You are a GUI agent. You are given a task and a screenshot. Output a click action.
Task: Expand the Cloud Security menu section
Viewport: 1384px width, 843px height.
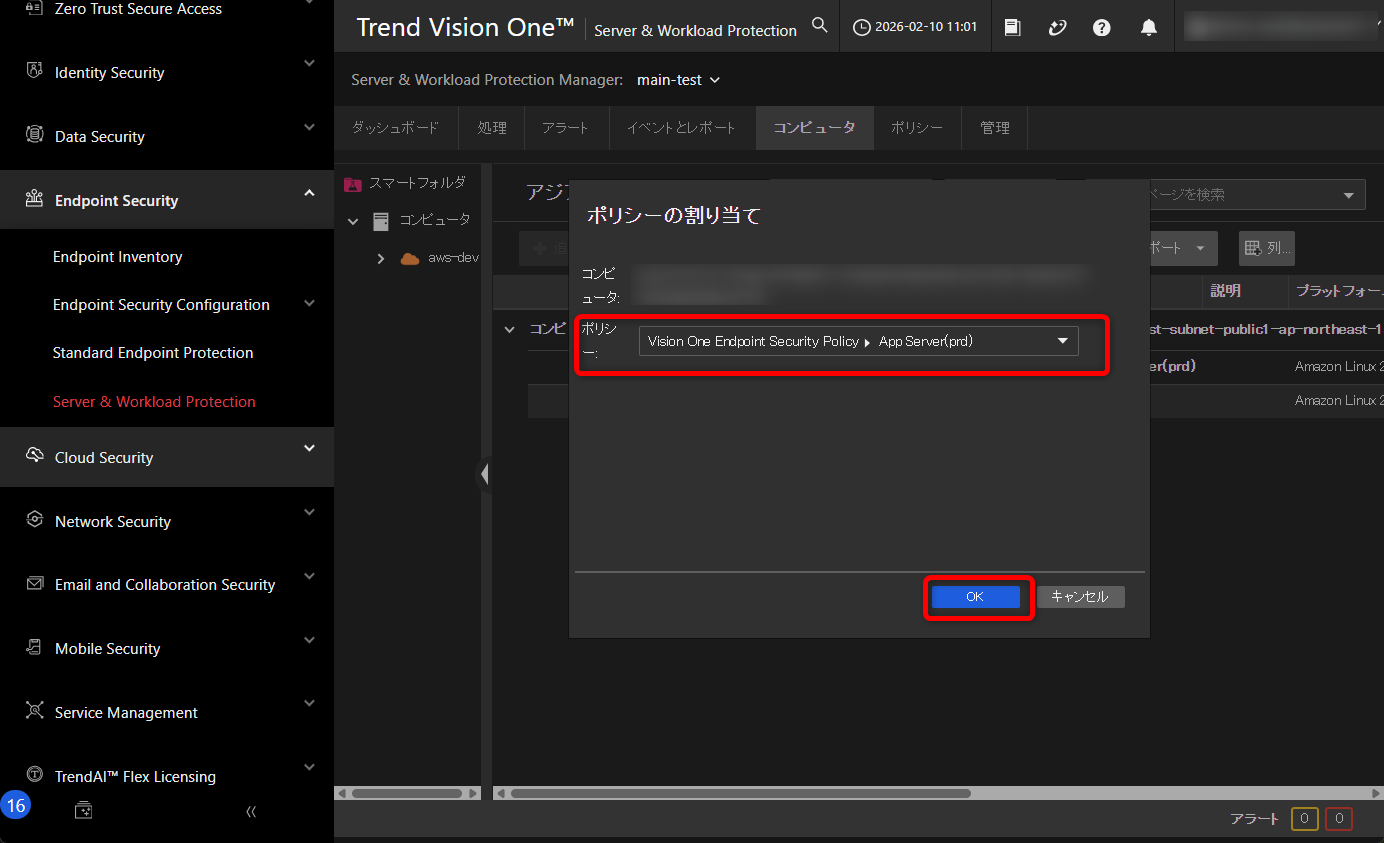[309, 449]
